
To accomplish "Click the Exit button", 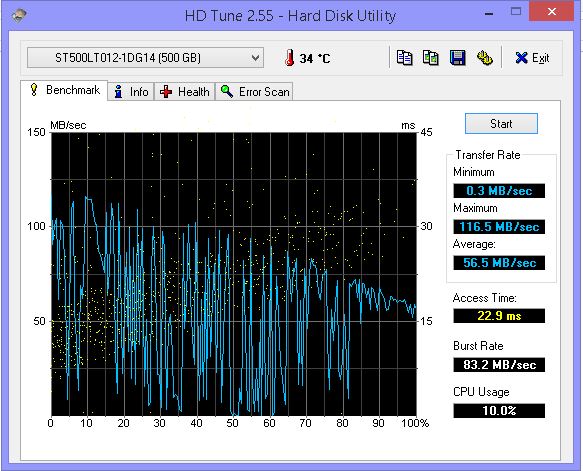I will pyautogui.click(x=532, y=58).
